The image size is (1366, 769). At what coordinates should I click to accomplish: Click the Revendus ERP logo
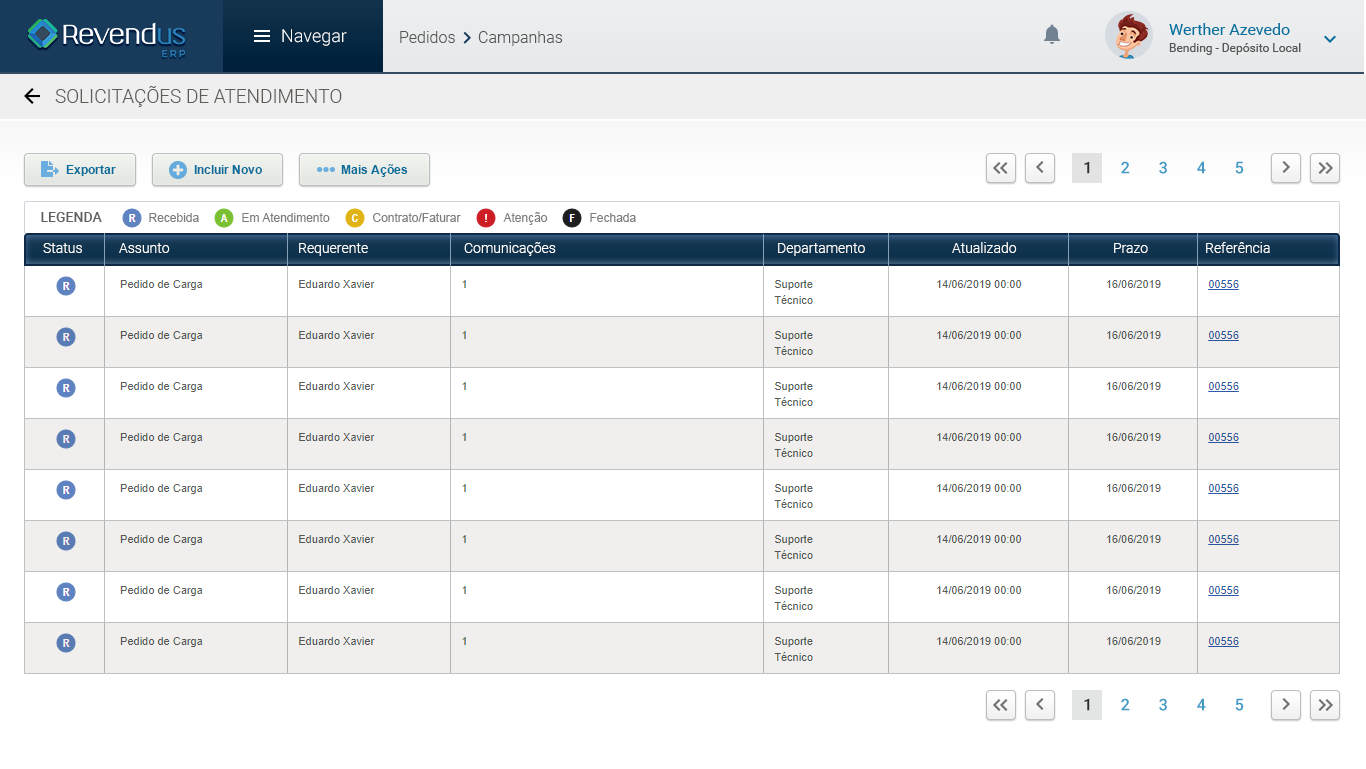108,36
